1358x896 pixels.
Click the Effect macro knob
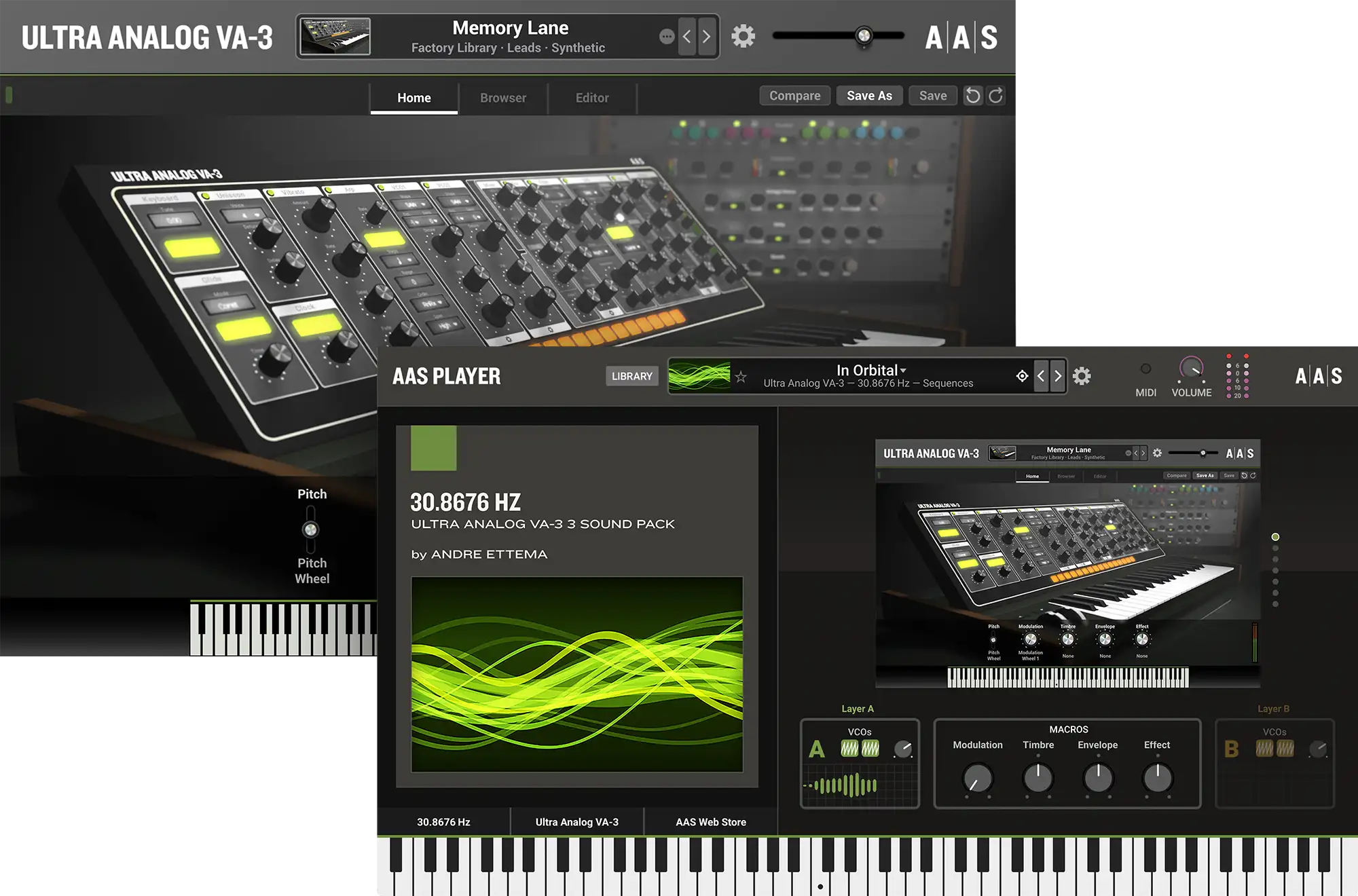pyautogui.click(x=1157, y=778)
